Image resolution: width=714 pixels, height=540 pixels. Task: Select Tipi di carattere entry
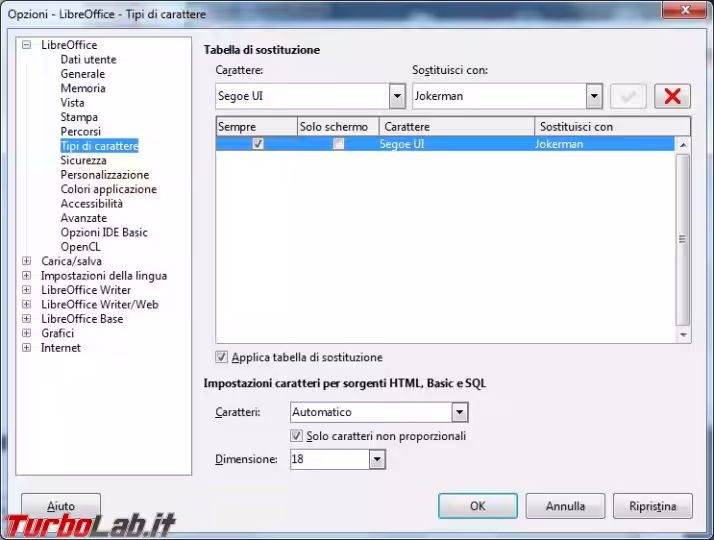tap(99, 146)
